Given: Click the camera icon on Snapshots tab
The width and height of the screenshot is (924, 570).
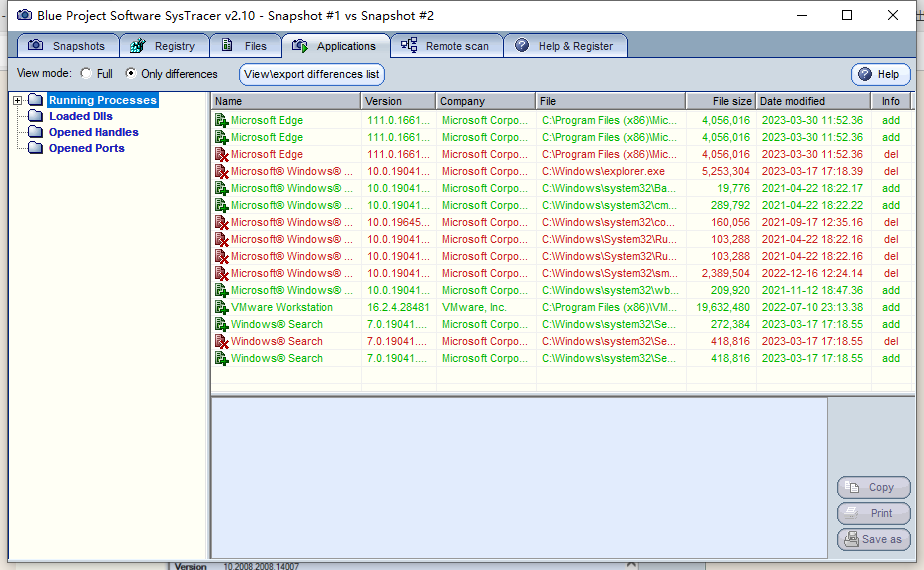Looking at the screenshot, I should click(35, 45).
